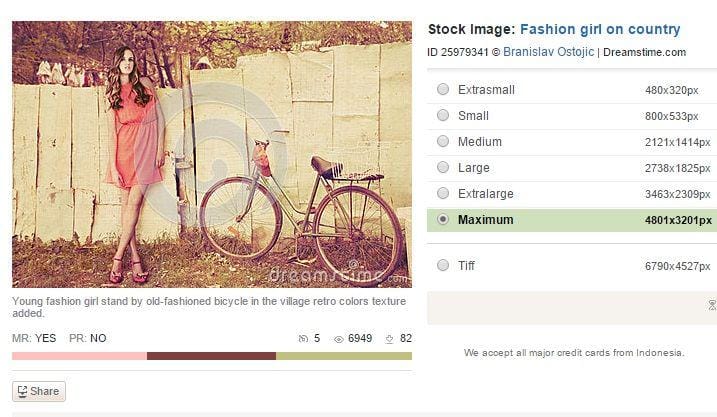717x417 pixels.
Task: Click the olive green color swatch
Action: [x=343, y=356]
